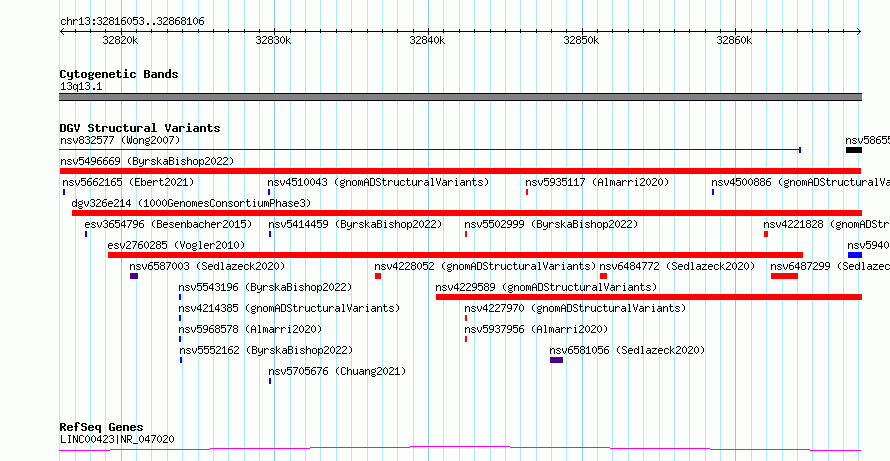The height and width of the screenshot is (461, 890).
Task: Click the RefSeq Genes track title
Action: click(102, 427)
